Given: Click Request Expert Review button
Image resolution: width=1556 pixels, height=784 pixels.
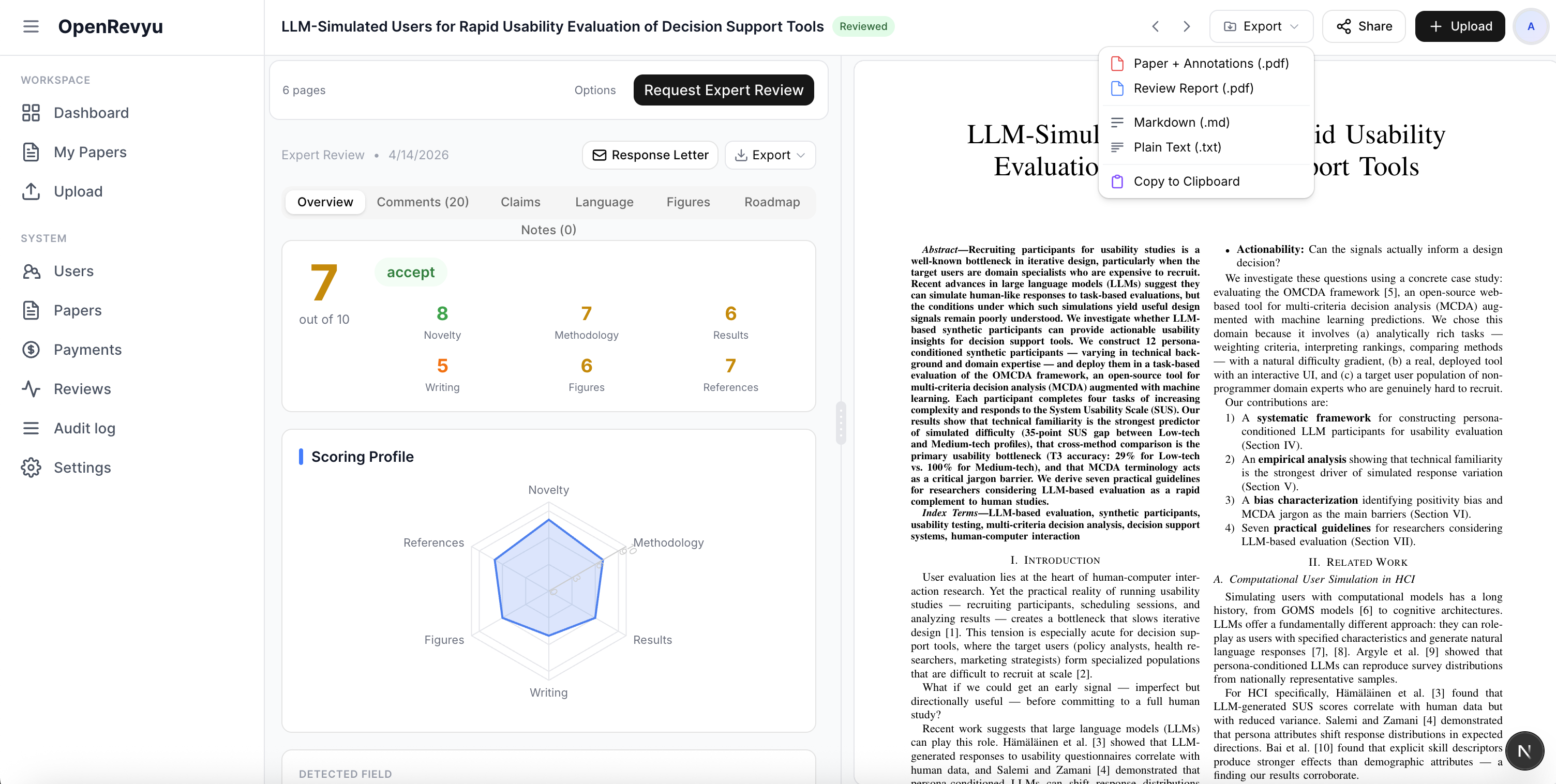Looking at the screenshot, I should coord(724,90).
